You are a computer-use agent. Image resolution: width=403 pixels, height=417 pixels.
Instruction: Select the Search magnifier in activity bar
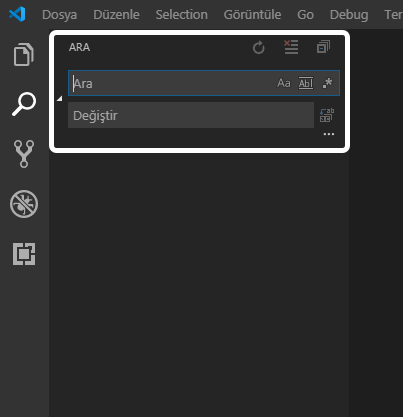coord(24,104)
